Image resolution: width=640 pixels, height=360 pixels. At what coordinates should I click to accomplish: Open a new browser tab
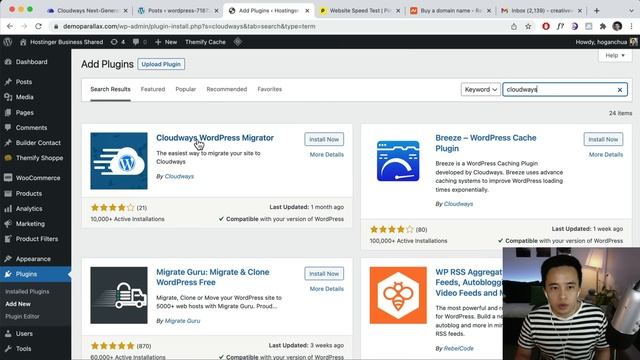pos(596,11)
